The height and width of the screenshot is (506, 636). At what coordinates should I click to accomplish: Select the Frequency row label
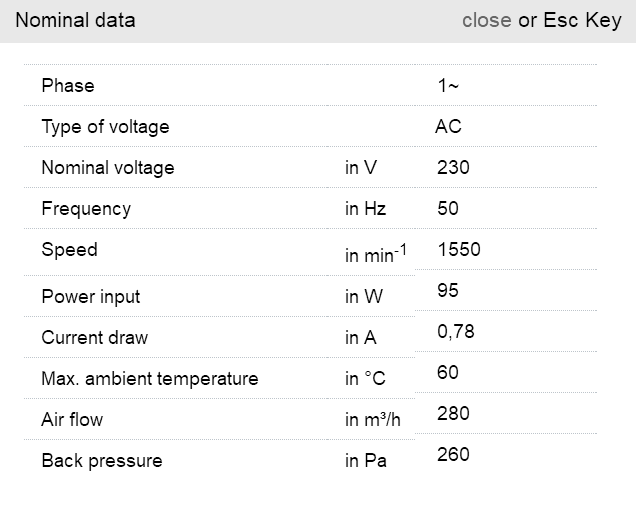86,209
